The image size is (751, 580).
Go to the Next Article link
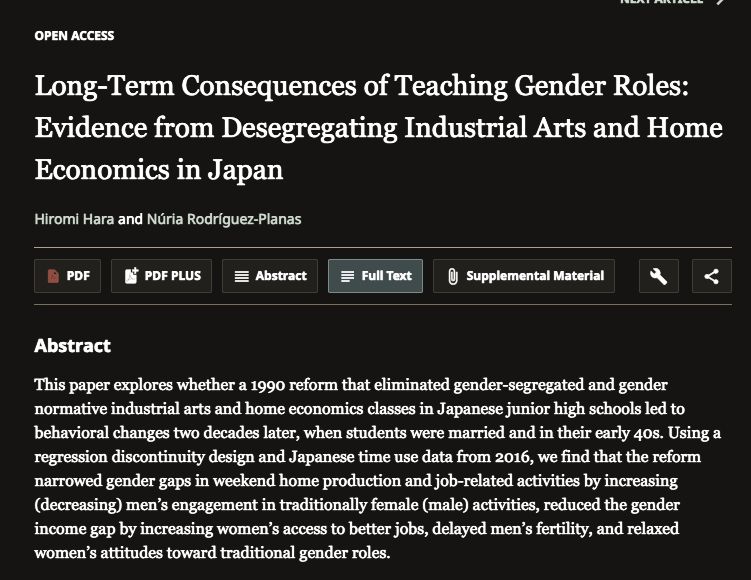click(661, 1)
